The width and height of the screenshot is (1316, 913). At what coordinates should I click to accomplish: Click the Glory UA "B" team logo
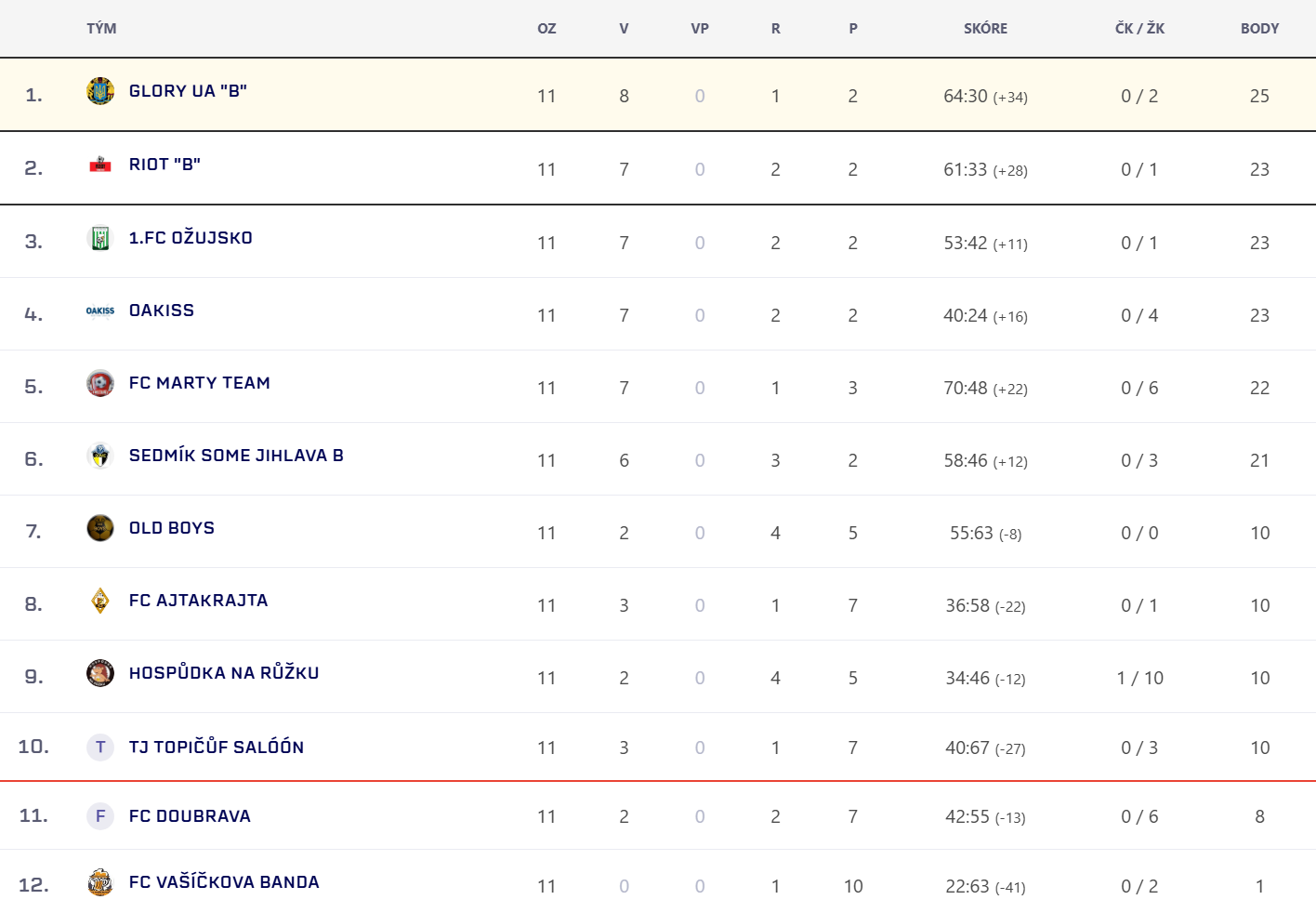click(x=100, y=91)
